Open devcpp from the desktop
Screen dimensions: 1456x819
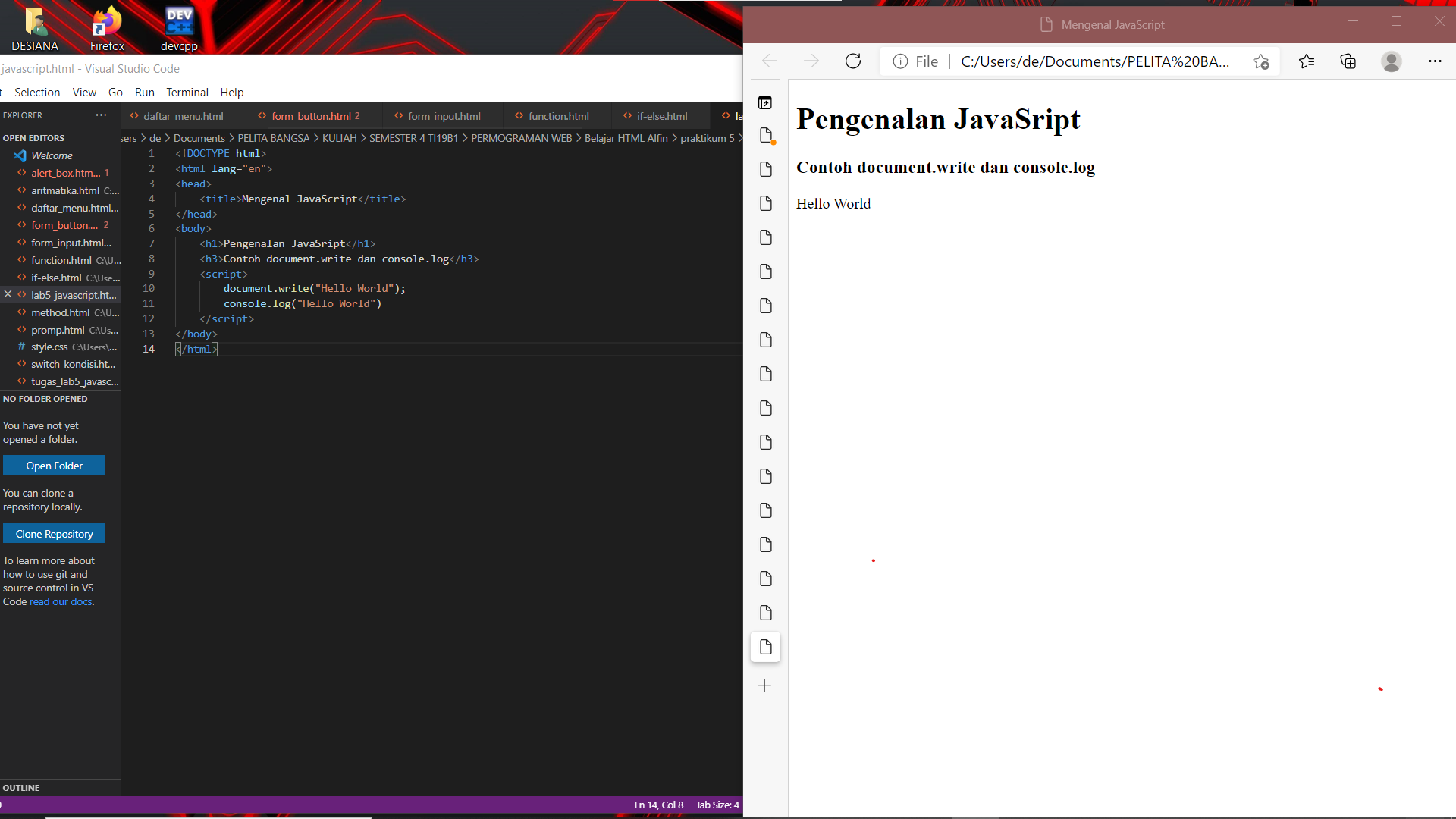pyautogui.click(x=178, y=21)
